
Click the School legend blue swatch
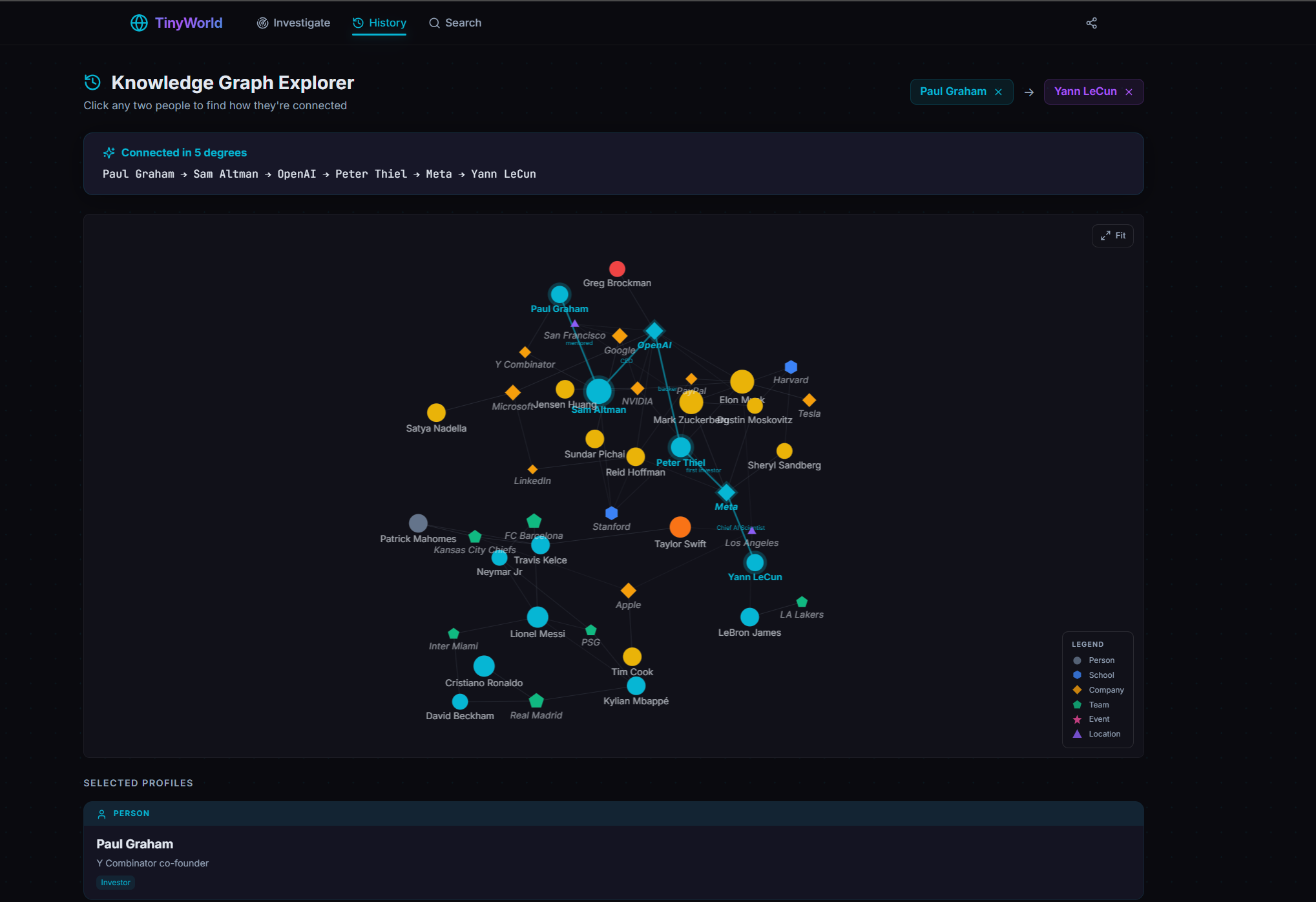coord(1077,675)
